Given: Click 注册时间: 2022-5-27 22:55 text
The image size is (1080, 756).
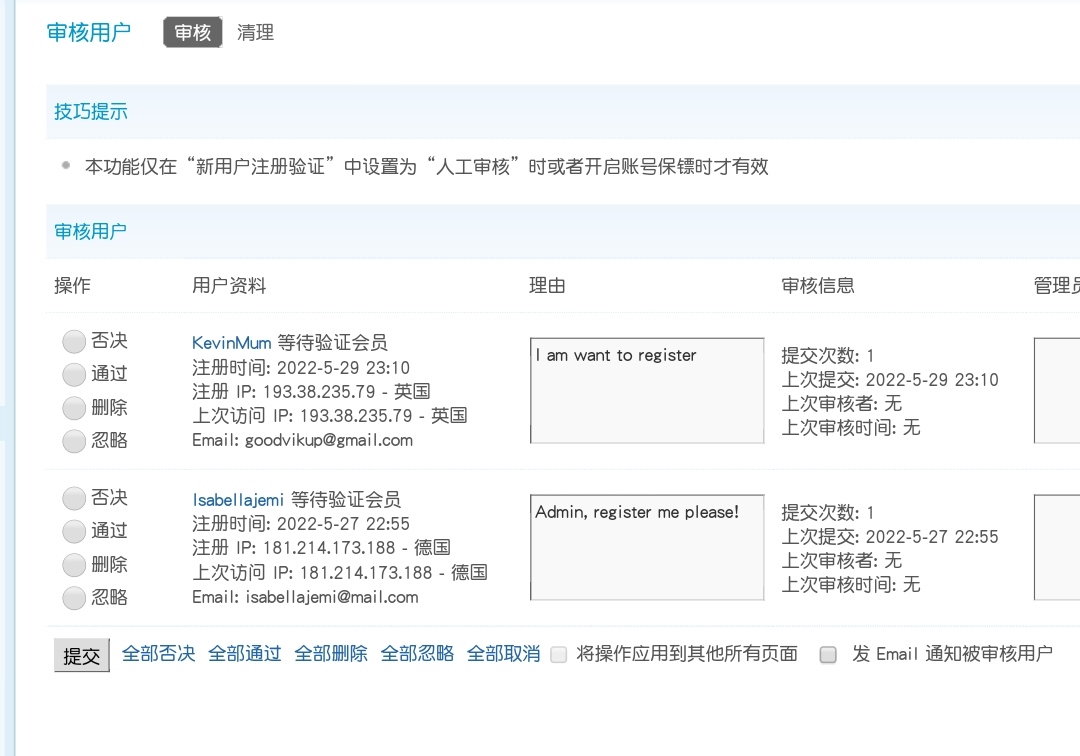Looking at the screenshot, I should click(x=301, y=524).
